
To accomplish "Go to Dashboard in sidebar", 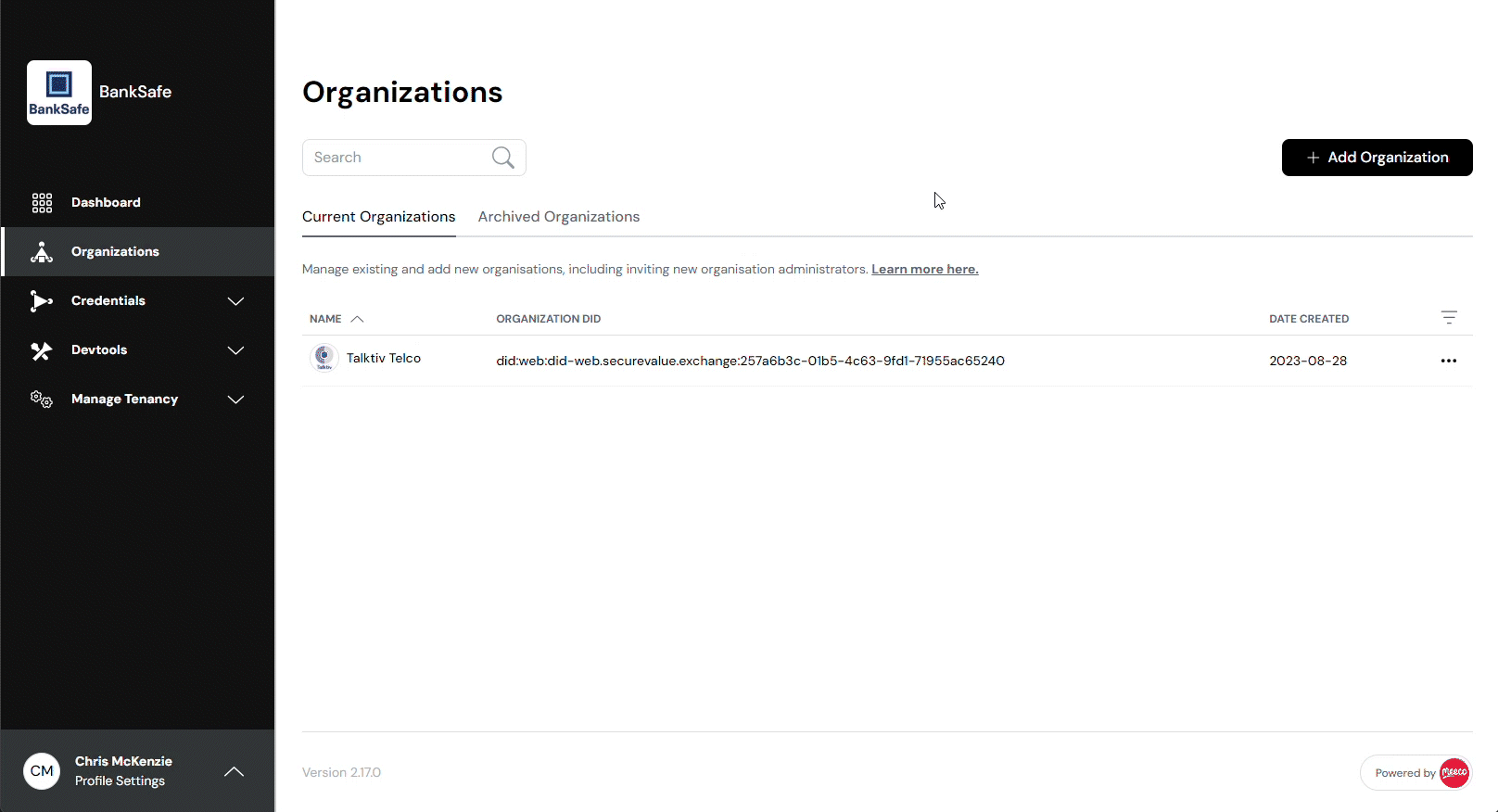I will coord(137,202).
